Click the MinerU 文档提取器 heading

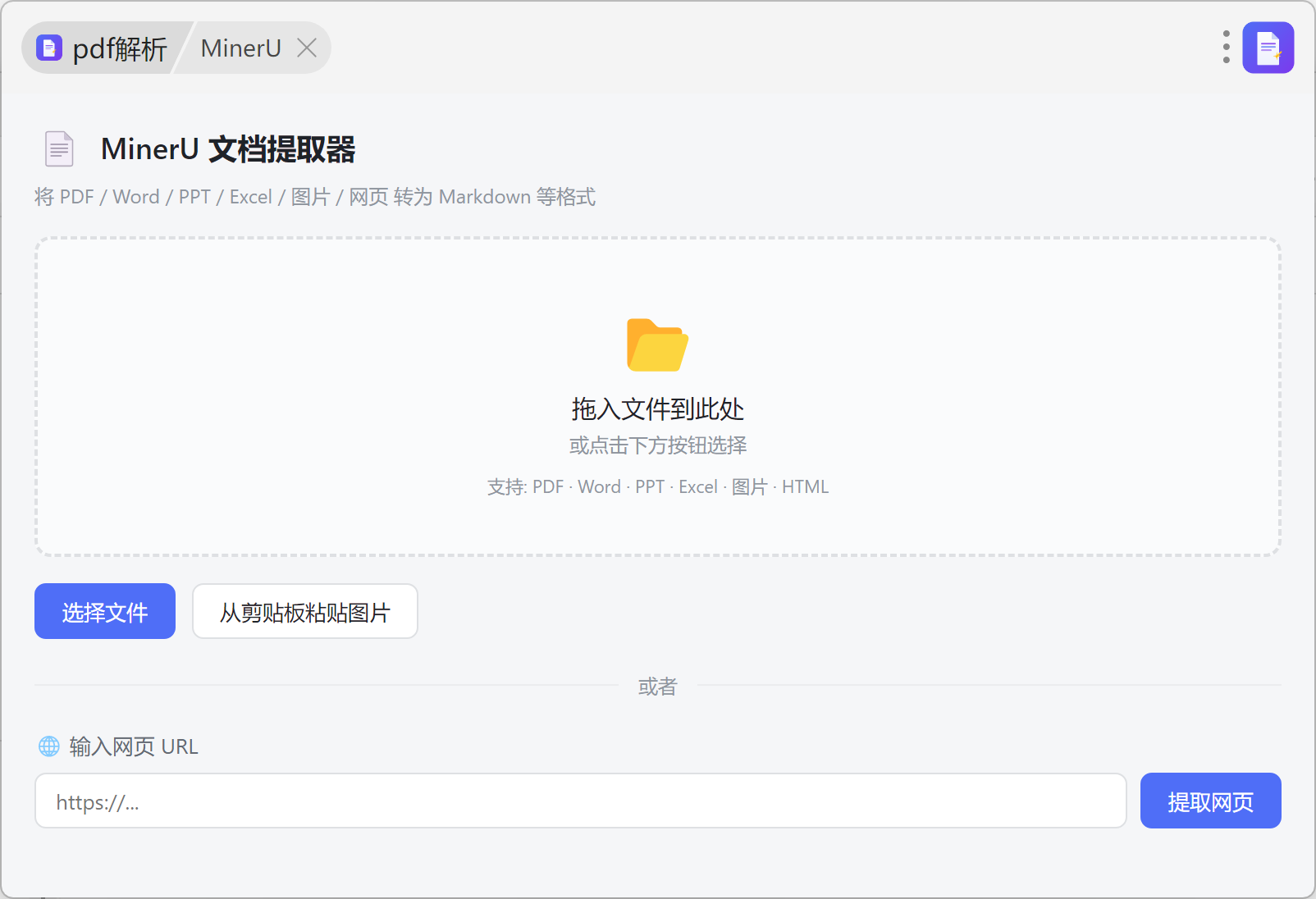pos(228,149)
